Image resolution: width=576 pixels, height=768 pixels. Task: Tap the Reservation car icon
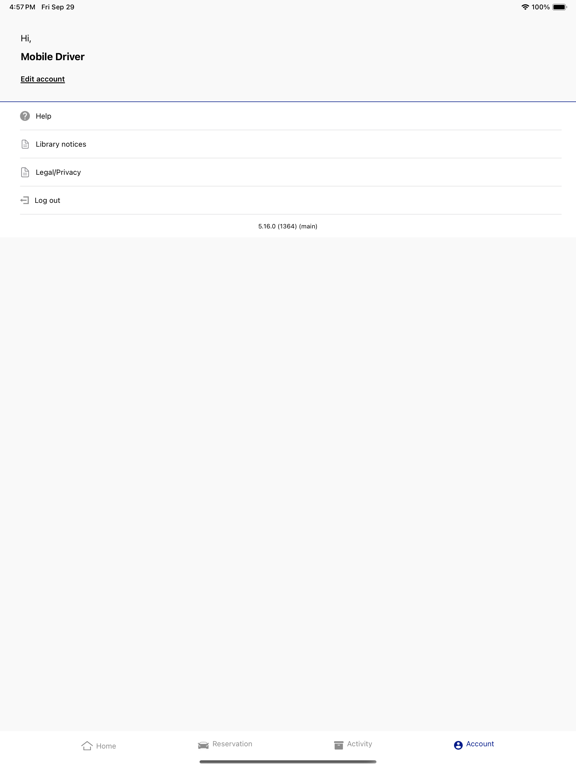coord(203,745)
